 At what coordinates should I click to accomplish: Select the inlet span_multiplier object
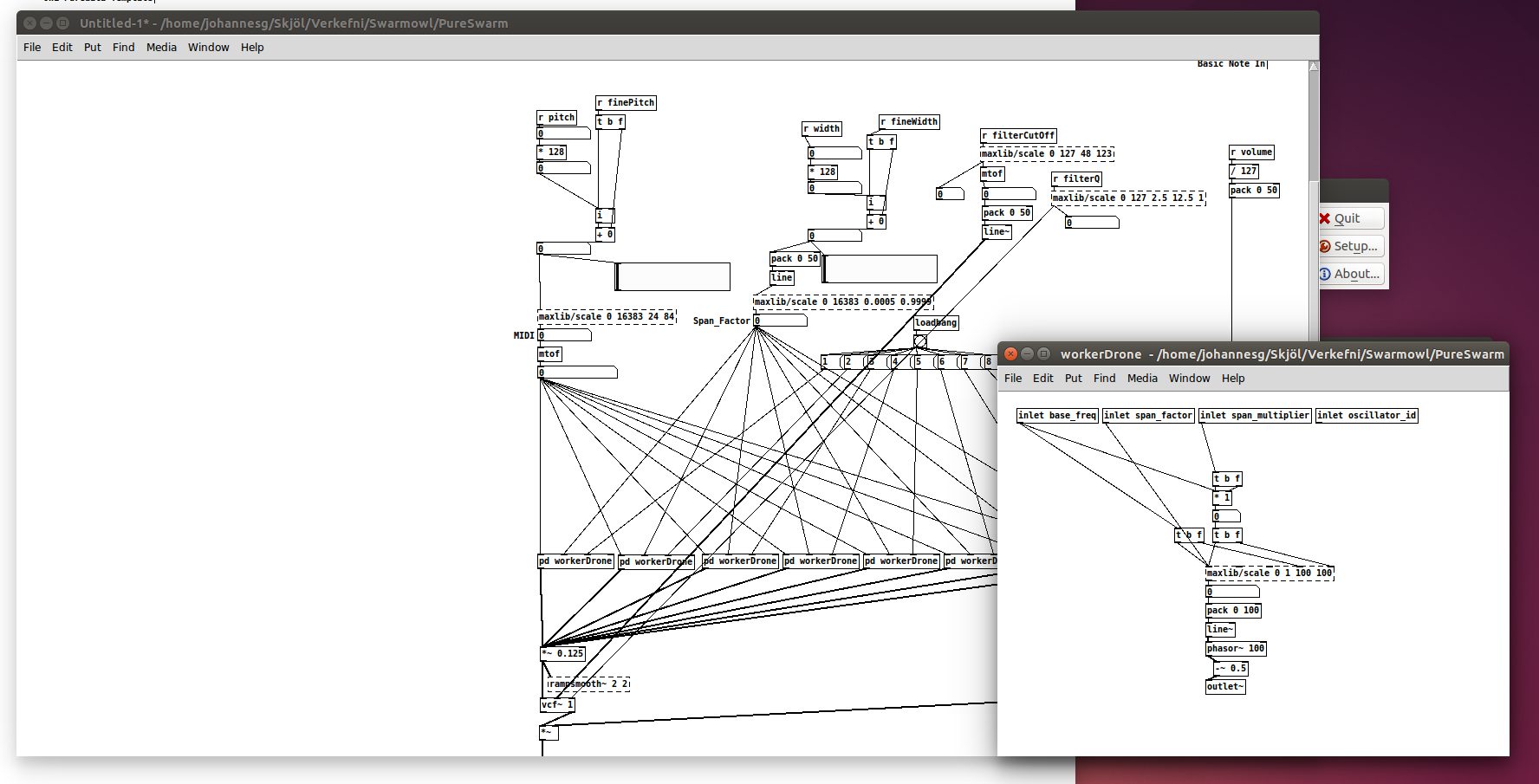coord(1255,415)
